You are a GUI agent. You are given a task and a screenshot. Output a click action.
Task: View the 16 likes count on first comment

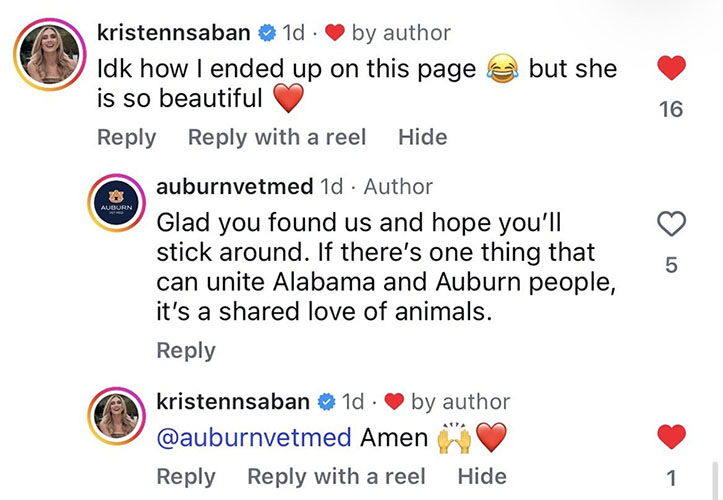click(671, 110)
